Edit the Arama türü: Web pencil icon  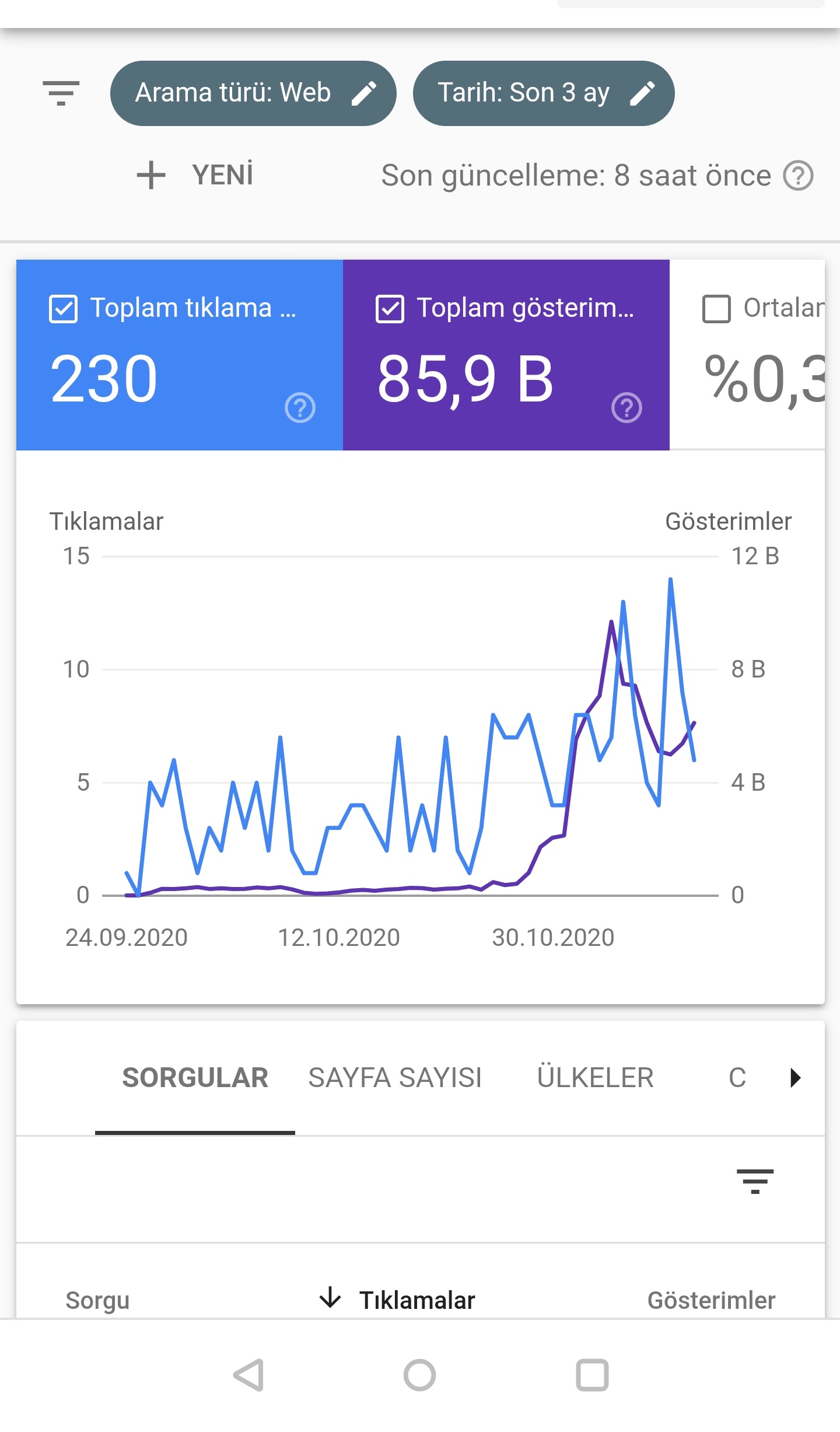(x=364, y=93)
